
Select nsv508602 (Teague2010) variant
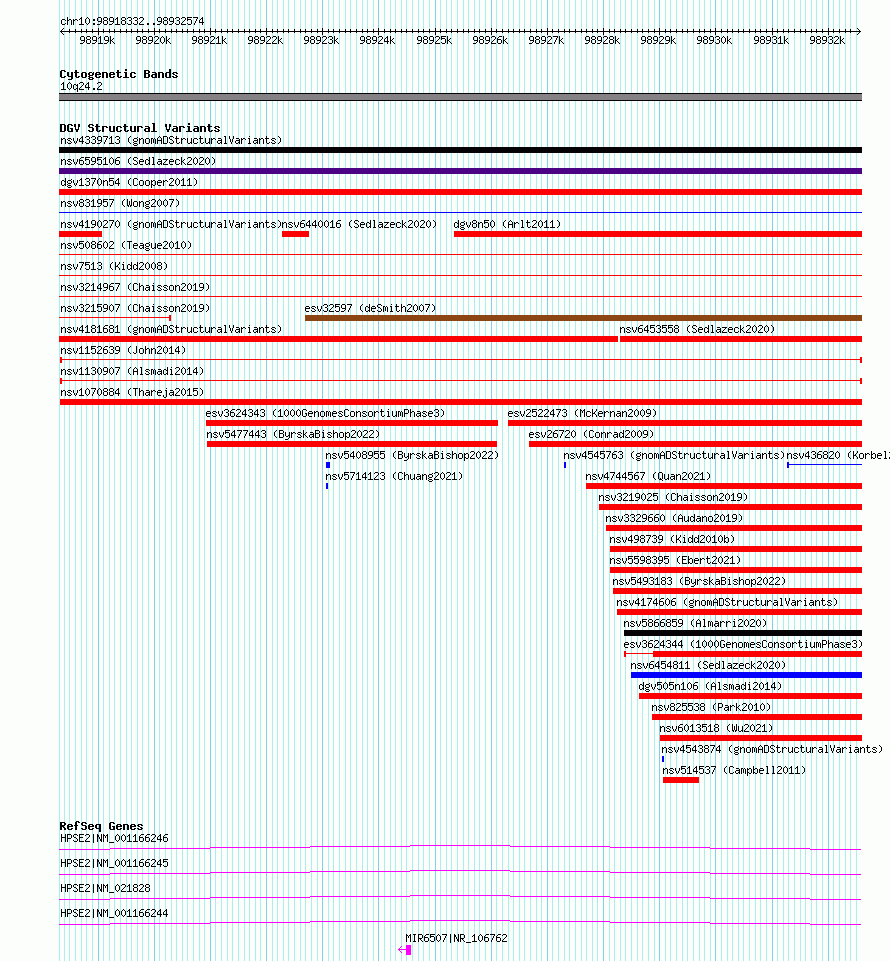coord(126,245)
